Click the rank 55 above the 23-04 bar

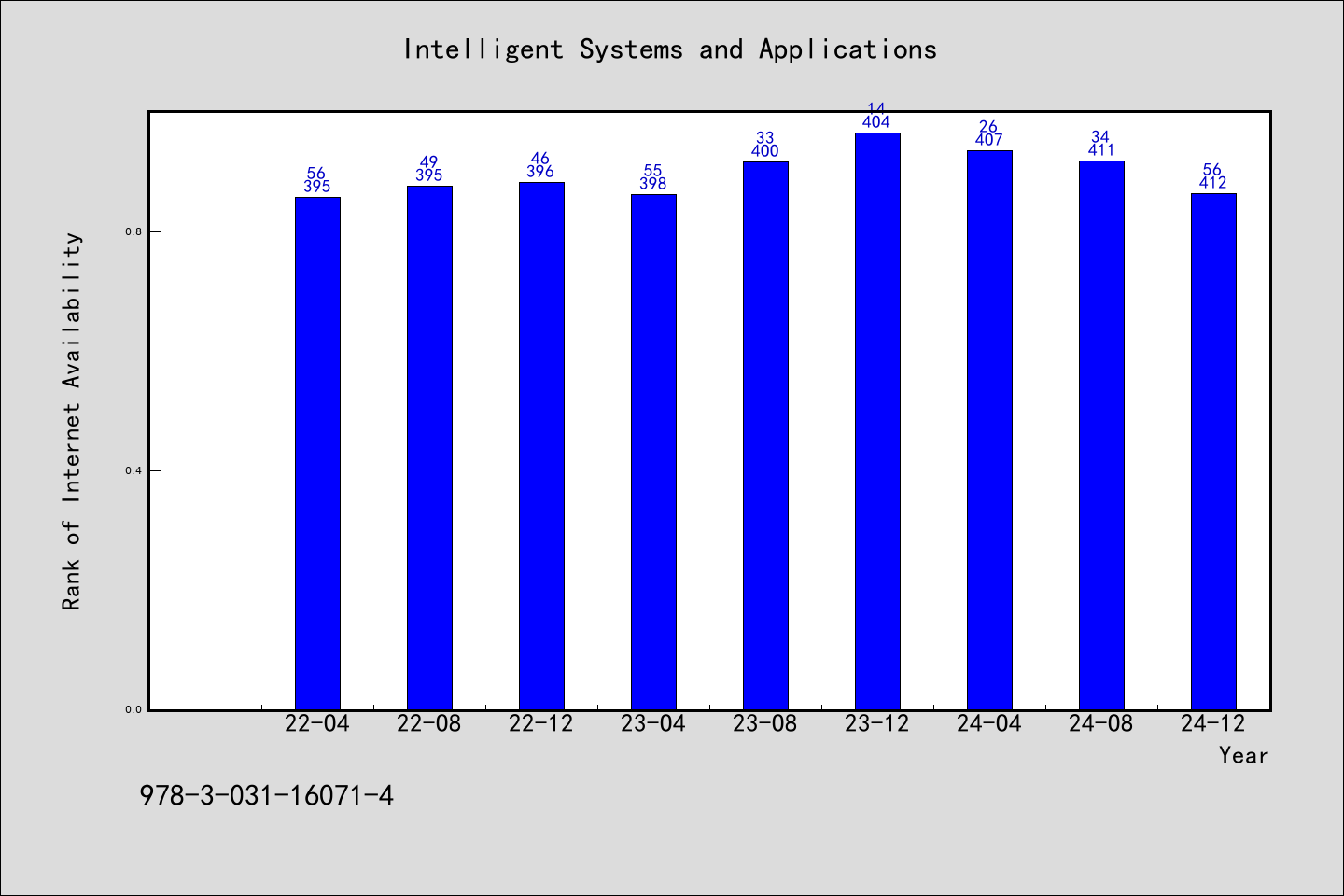(652, 171)
